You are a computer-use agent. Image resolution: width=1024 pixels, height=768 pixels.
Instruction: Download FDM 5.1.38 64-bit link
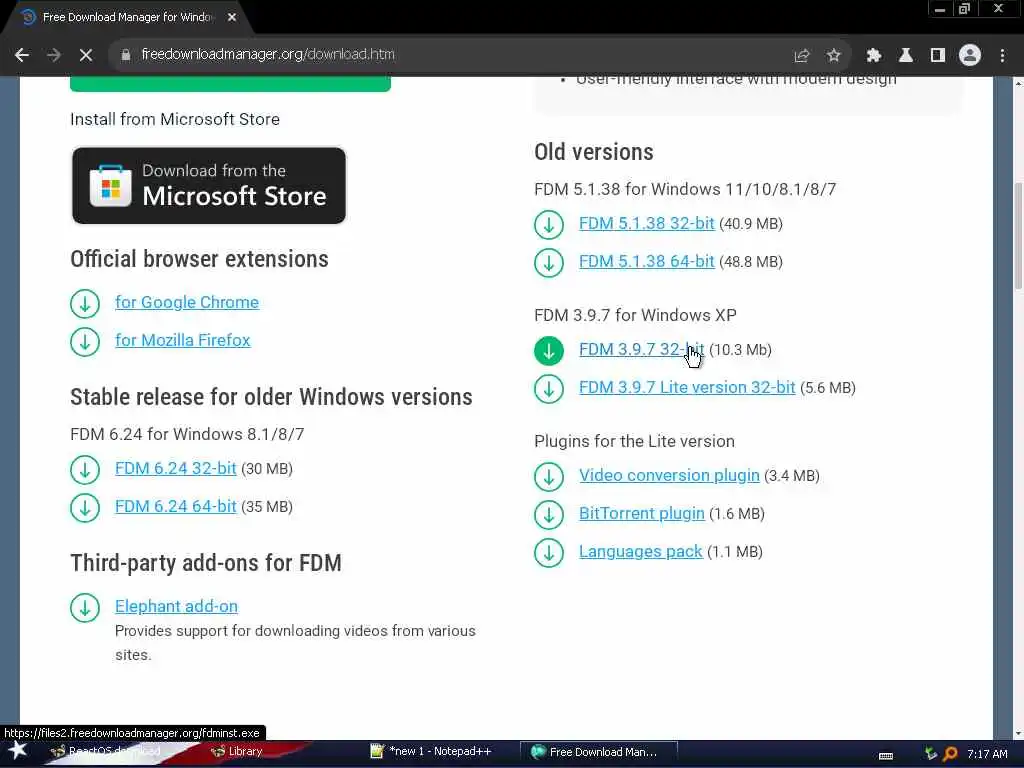647,261
